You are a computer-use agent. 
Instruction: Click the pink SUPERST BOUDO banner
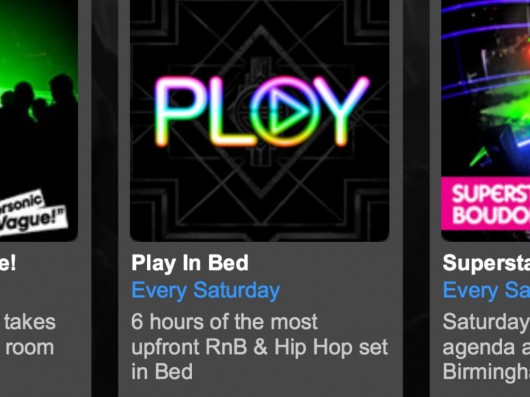tap(485, 203)
